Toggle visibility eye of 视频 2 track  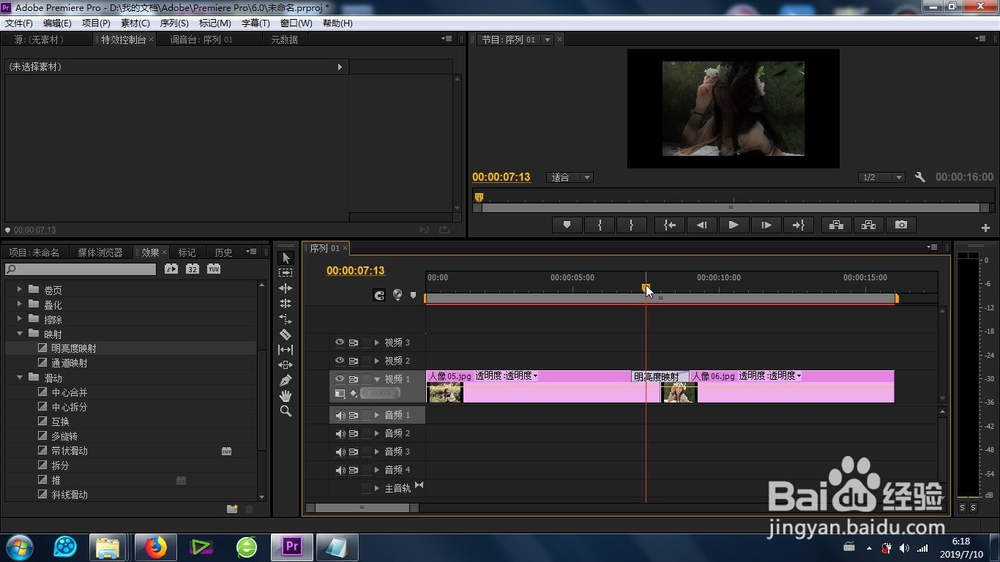tap(339, 360)
